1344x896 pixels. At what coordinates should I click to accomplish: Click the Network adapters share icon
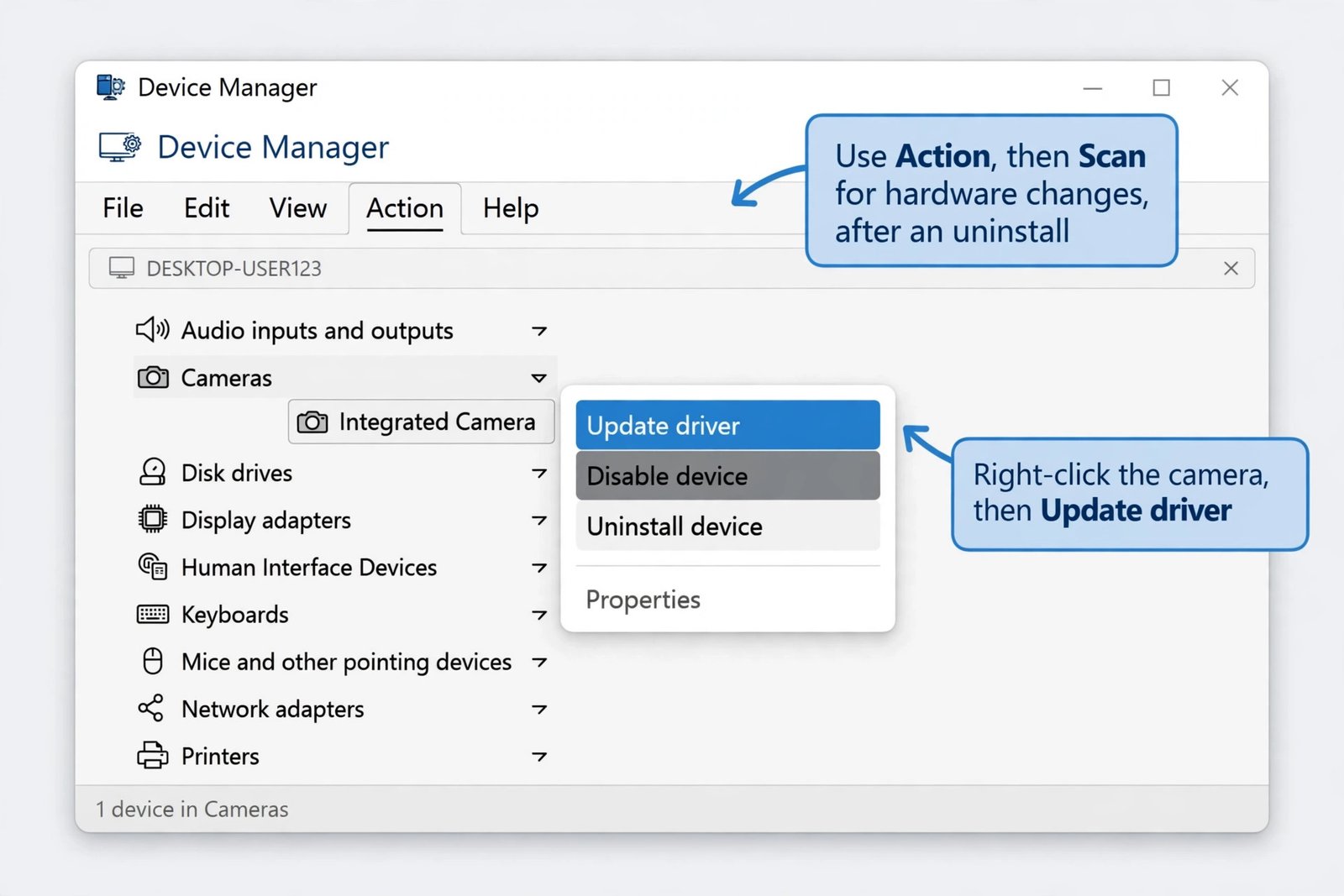point(151,708)
